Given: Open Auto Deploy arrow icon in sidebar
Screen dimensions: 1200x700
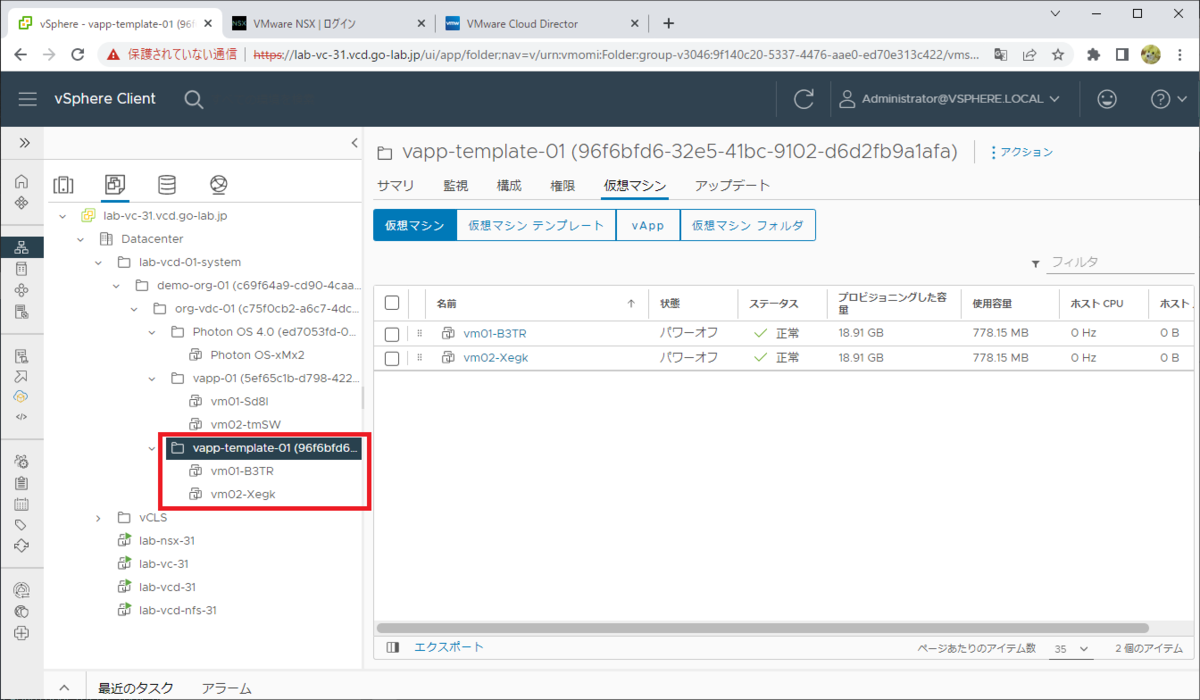Looking at the screenshot, I should [21, 376].
